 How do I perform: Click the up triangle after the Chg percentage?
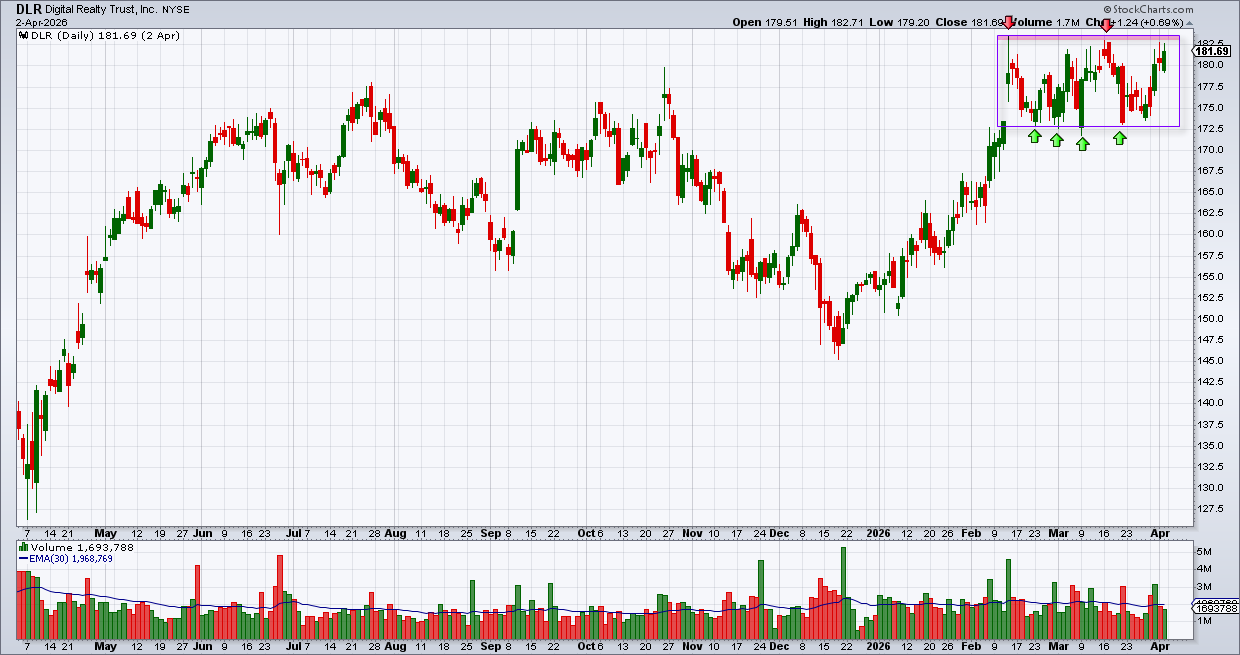[x=1188, y=22]
